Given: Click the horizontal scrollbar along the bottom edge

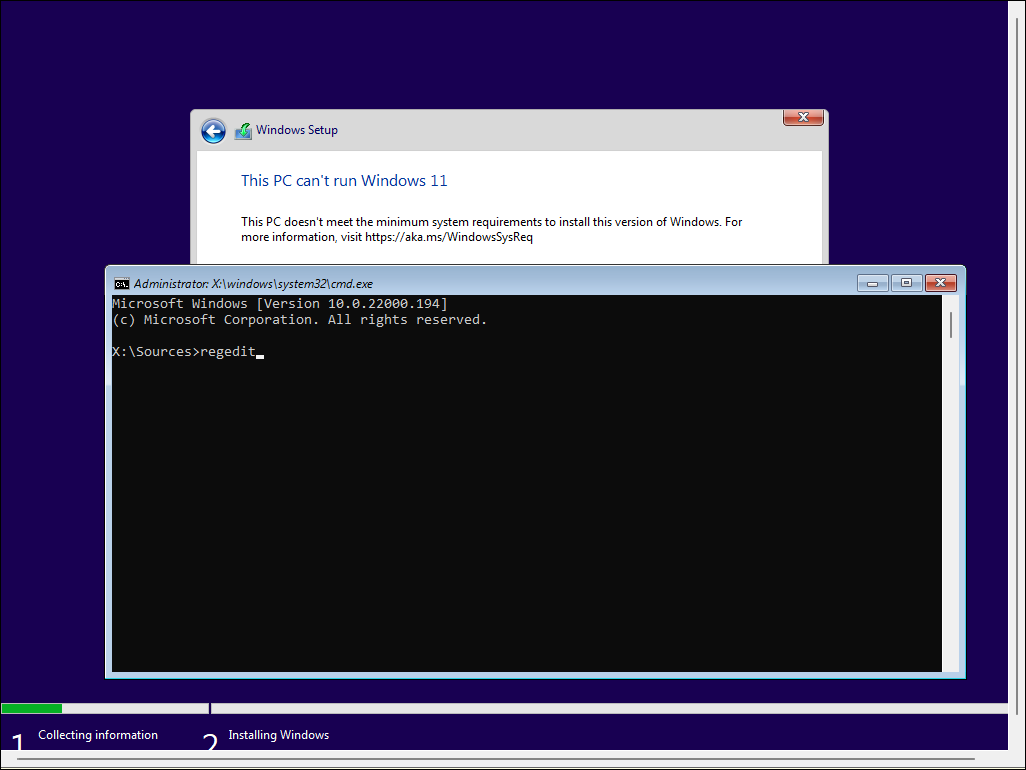Looking at the screenshot, I should point(496,759).
